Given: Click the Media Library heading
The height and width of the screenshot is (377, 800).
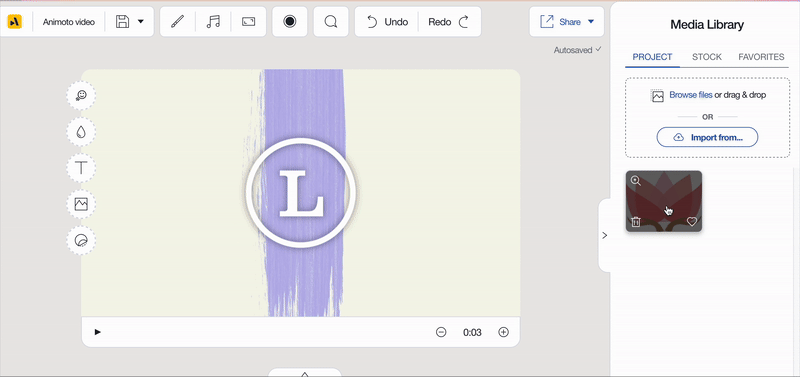Looking at the screenshot, I should [x=707, y=24].
